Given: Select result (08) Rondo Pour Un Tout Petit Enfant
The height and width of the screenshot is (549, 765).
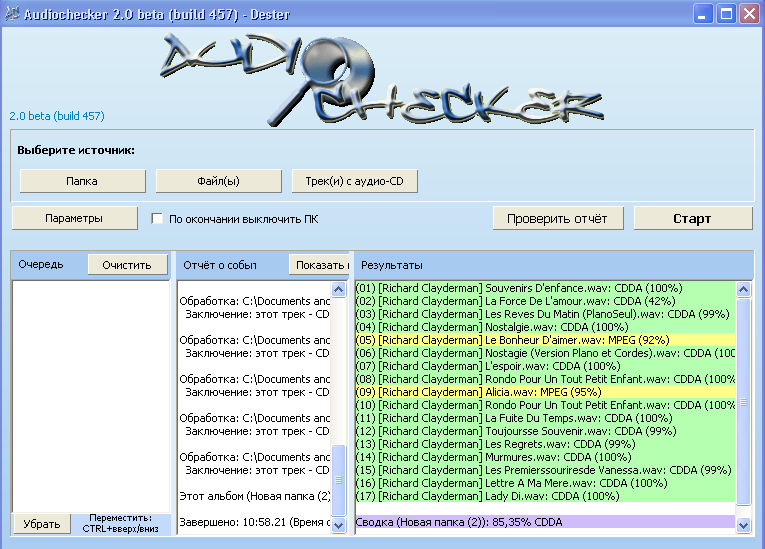Looking at the screenshot, I should [x=545, y=379].
